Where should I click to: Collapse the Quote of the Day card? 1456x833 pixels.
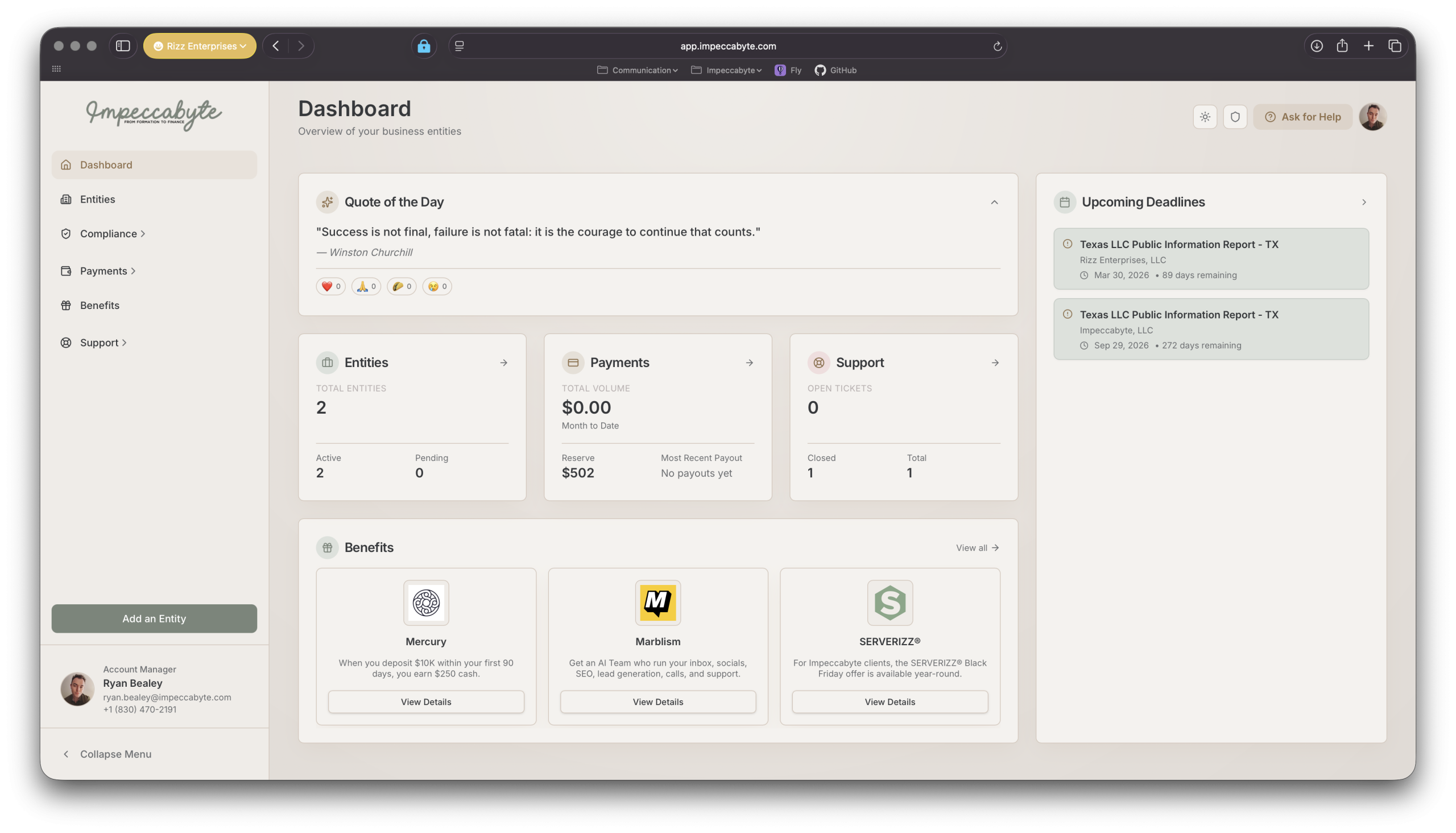tap(995, 202)
